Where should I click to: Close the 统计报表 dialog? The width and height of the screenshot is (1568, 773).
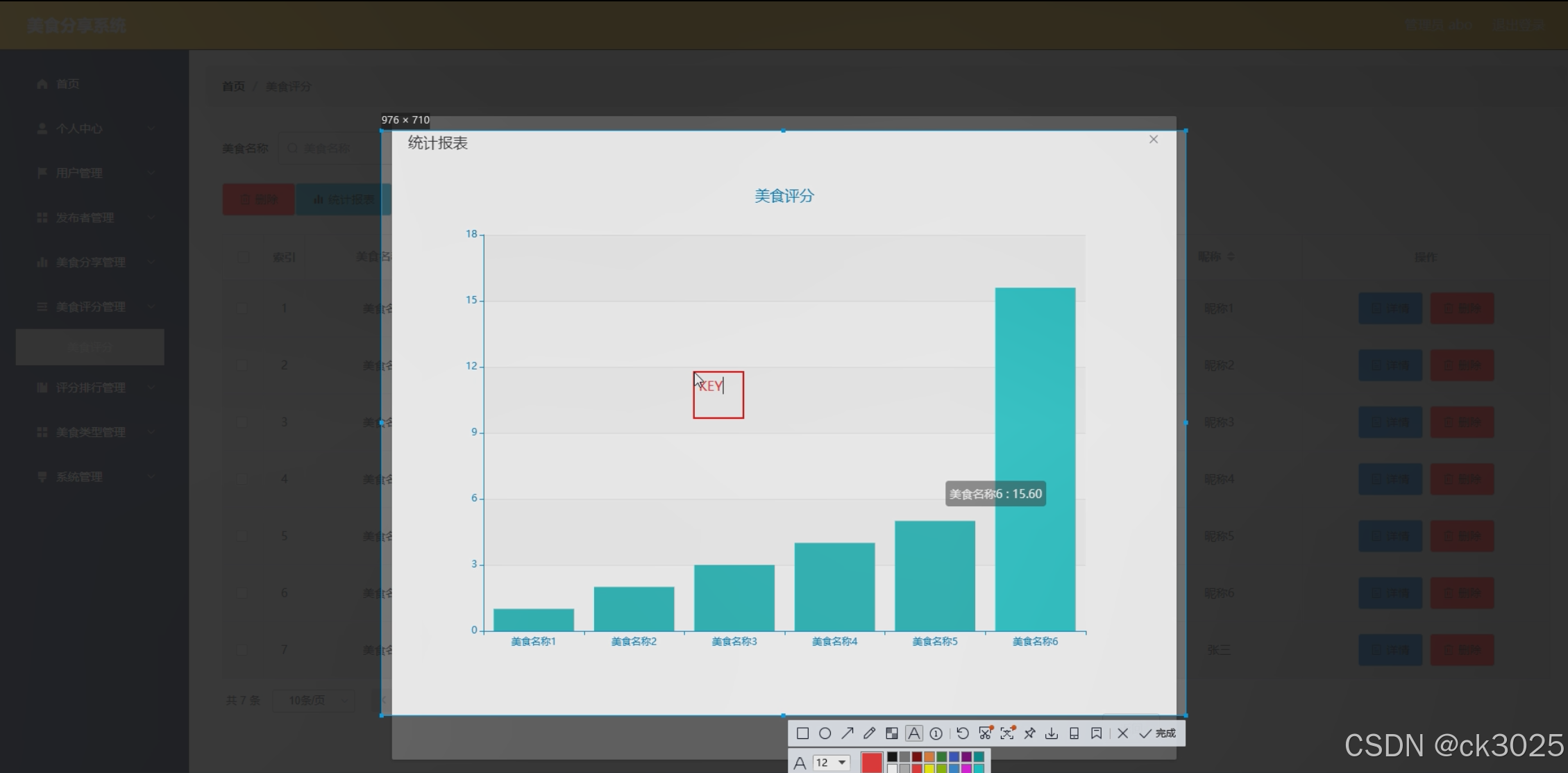(x=1154, y=140)
